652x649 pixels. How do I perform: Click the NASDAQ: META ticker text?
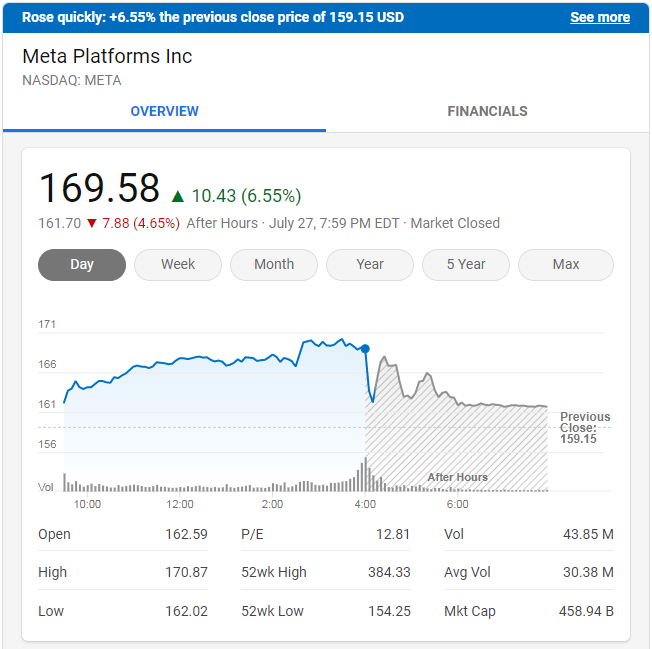point(71,80)
